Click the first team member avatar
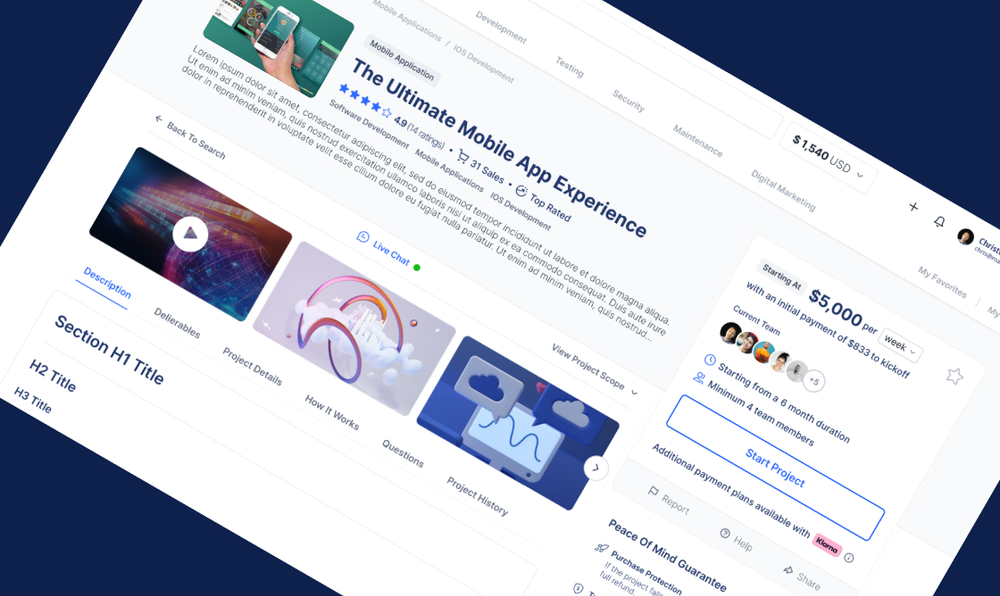The height and width of the screenshot is (596, 1000). [730, 333]
